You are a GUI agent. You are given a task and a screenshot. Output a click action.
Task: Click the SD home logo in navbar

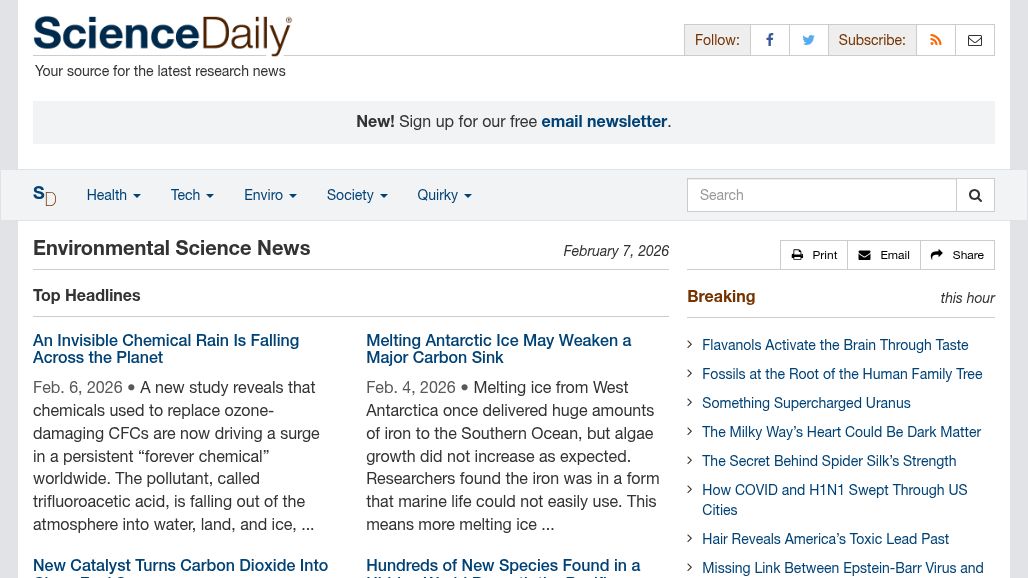coord(44,195)
